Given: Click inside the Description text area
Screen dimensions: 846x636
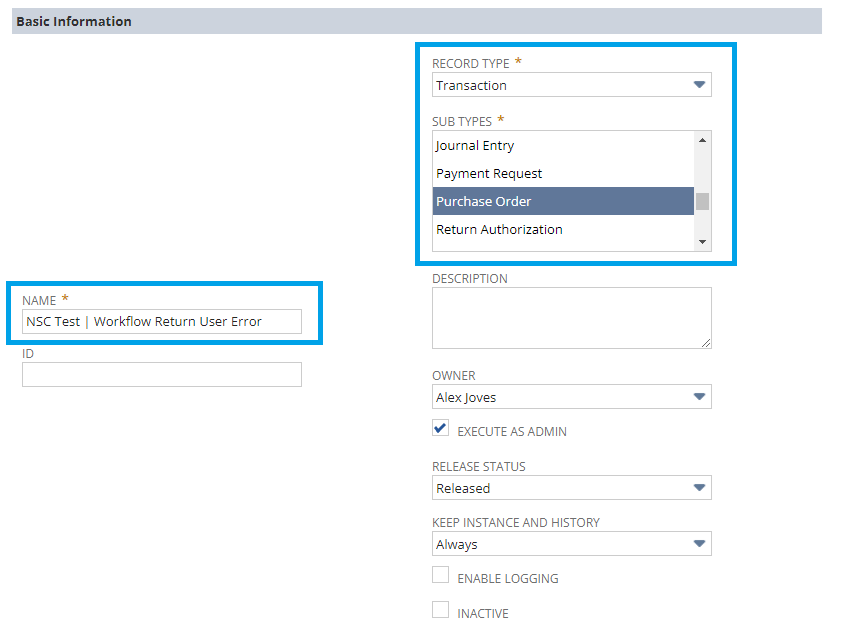Looking at the screenshot, I should (x=572, y=318).
